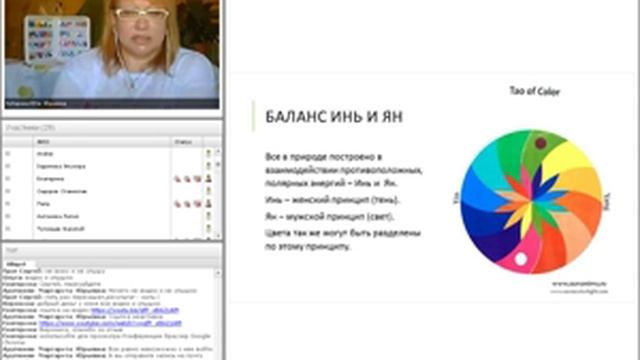Click the chat scrollbar up arrow
This screenshot has height=360, width=640.
[218, 272]
